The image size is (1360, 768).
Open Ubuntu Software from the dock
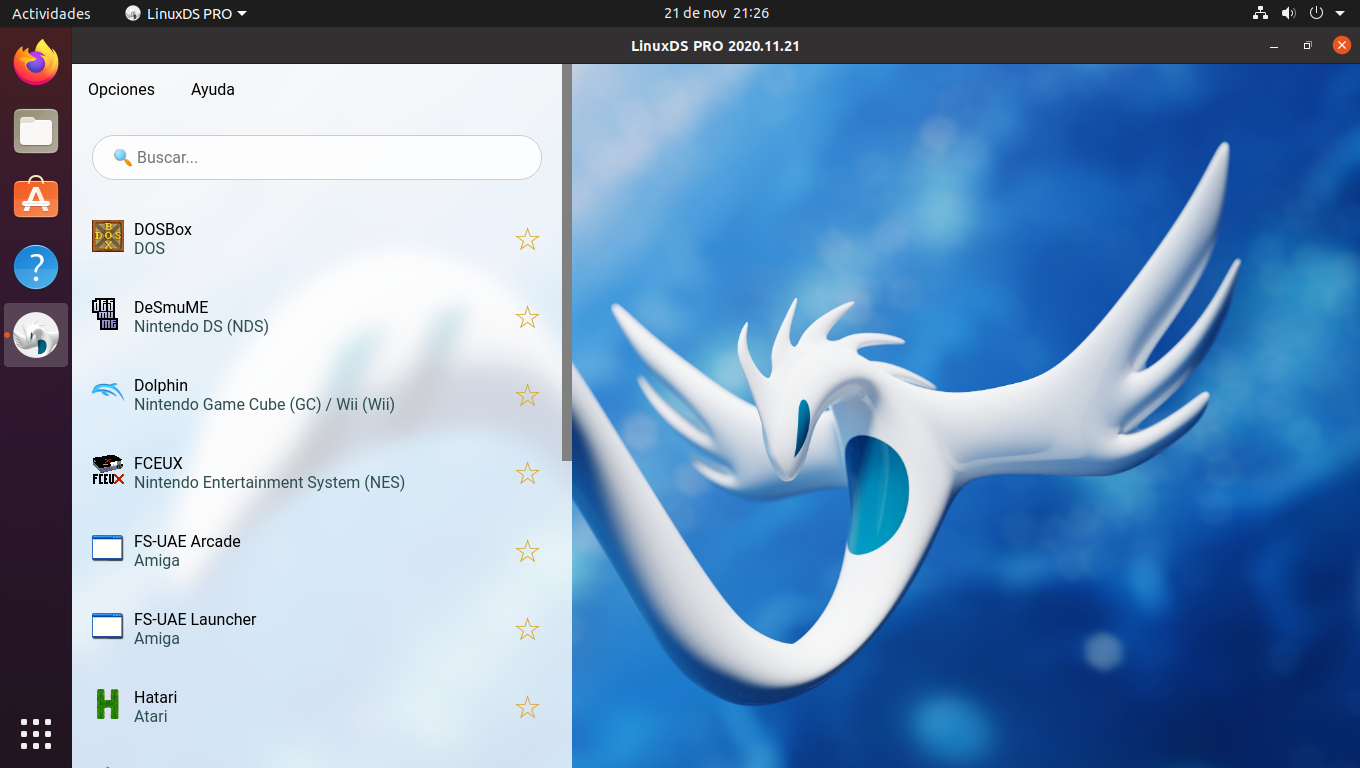pos(36,198)
